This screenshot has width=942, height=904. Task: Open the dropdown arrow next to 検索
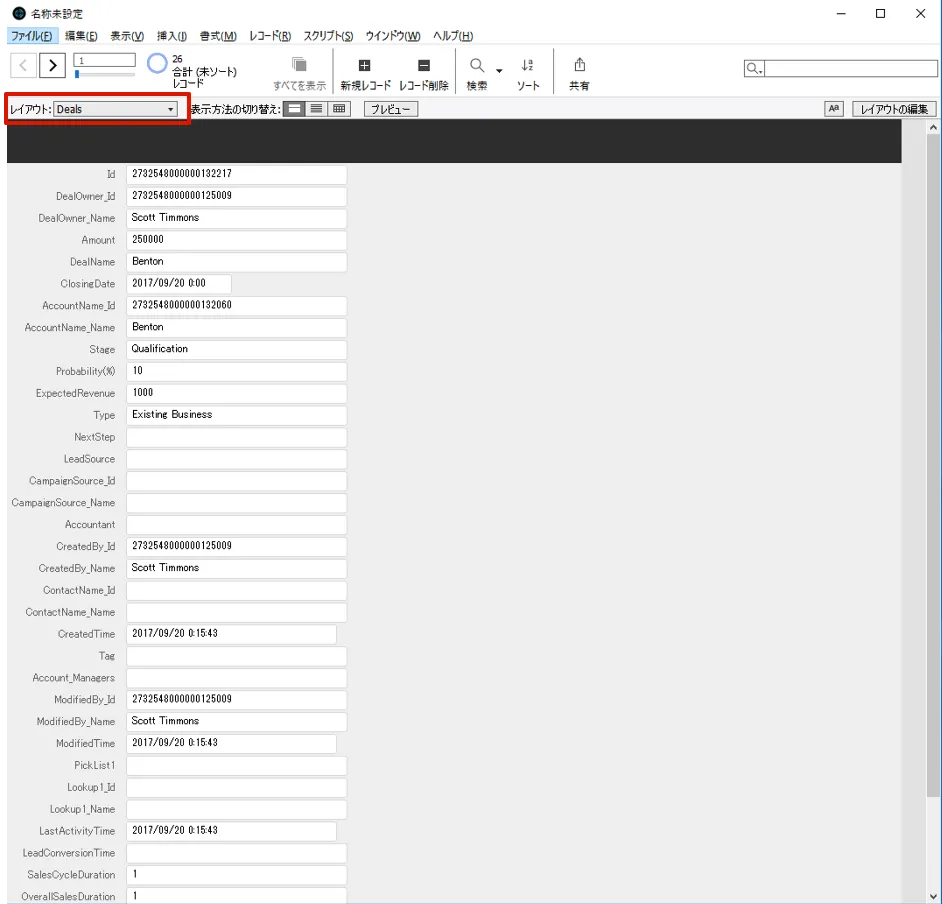(498, 71)
